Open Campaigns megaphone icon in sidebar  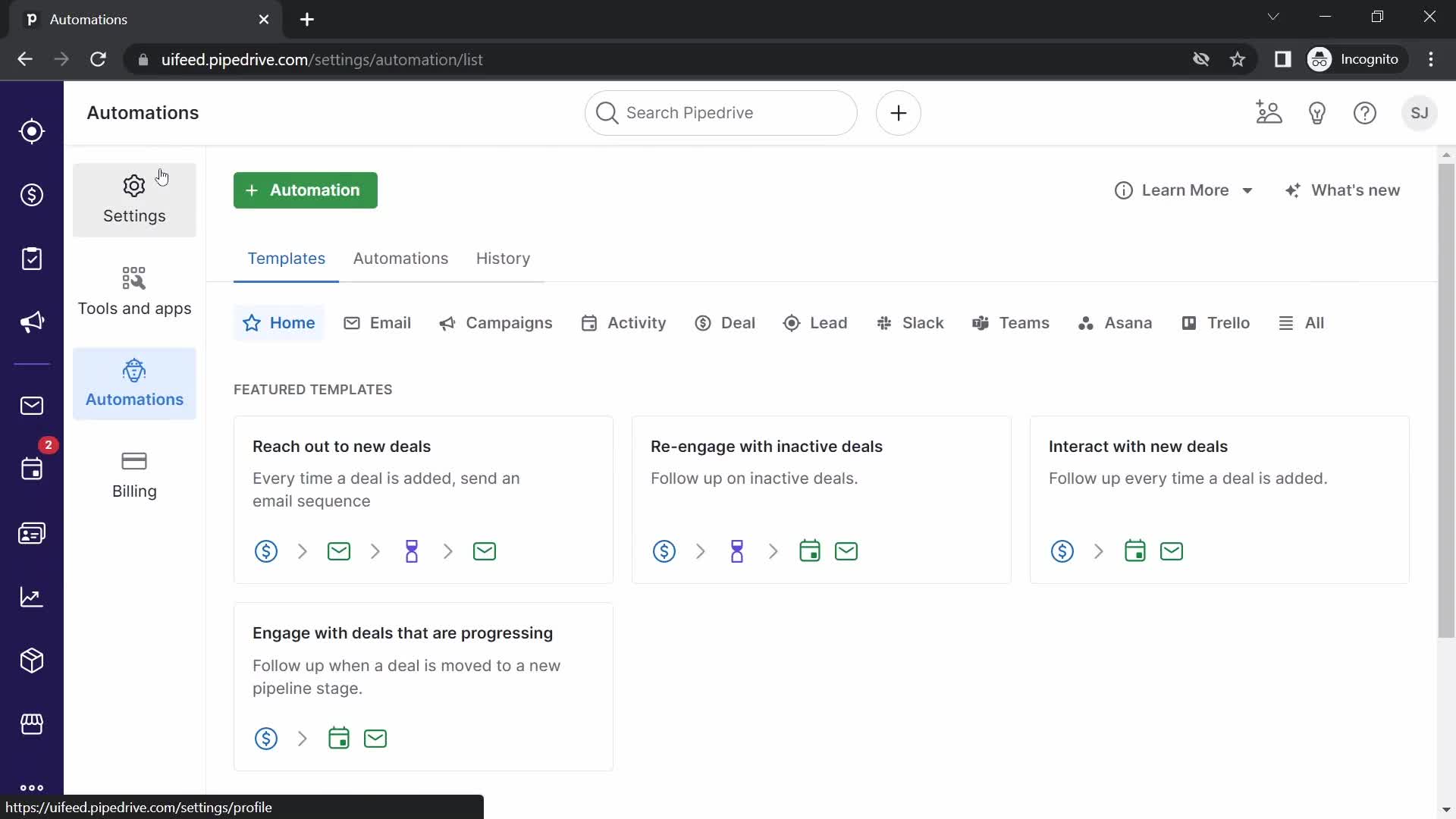click(32, 322)
